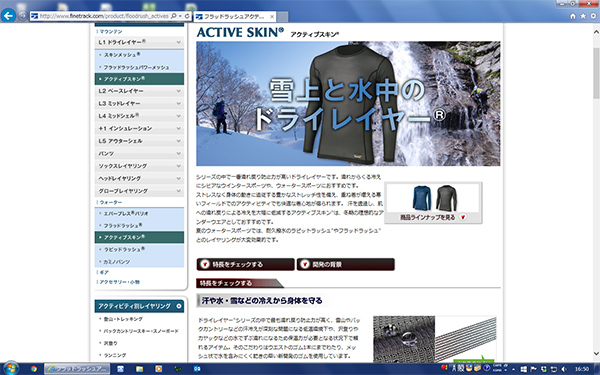Click the gray shirt product thumbnail
This screenshot has height=375, width=600.
click(447, 197)
